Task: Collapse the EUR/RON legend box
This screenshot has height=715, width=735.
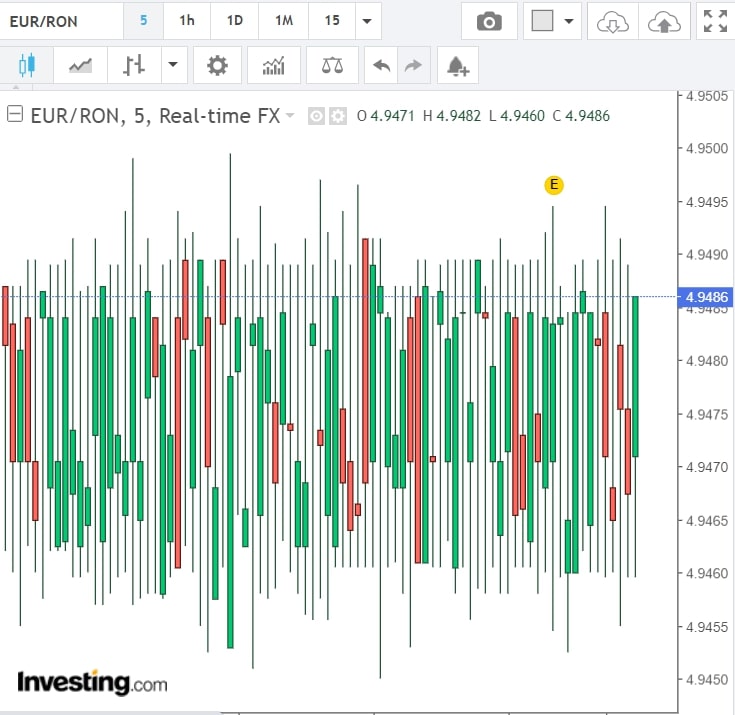Action: tap(15, 115)
